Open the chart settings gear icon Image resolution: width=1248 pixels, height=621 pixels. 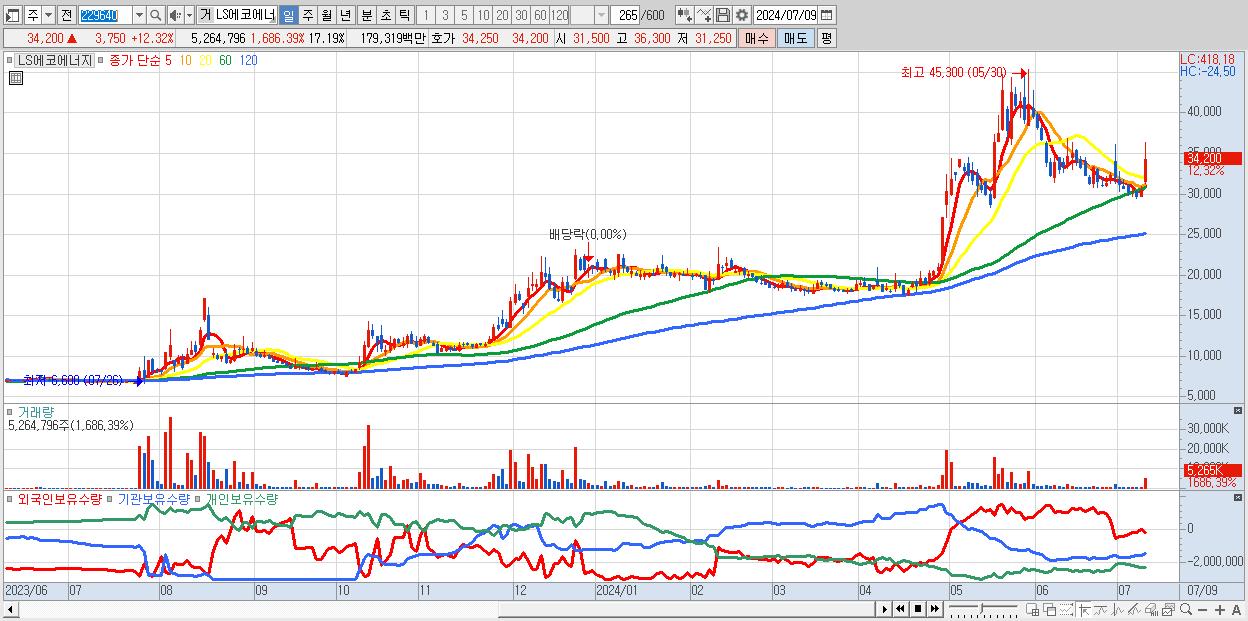pos(741,15)
